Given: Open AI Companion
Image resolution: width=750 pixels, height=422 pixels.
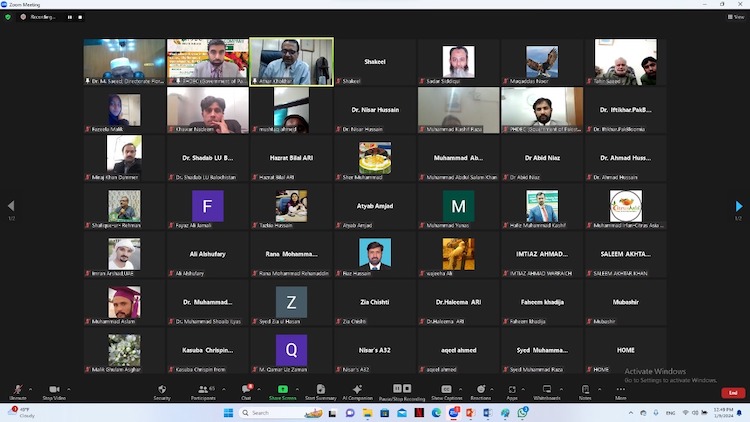Looking at the screenshot, I should 357,390.
